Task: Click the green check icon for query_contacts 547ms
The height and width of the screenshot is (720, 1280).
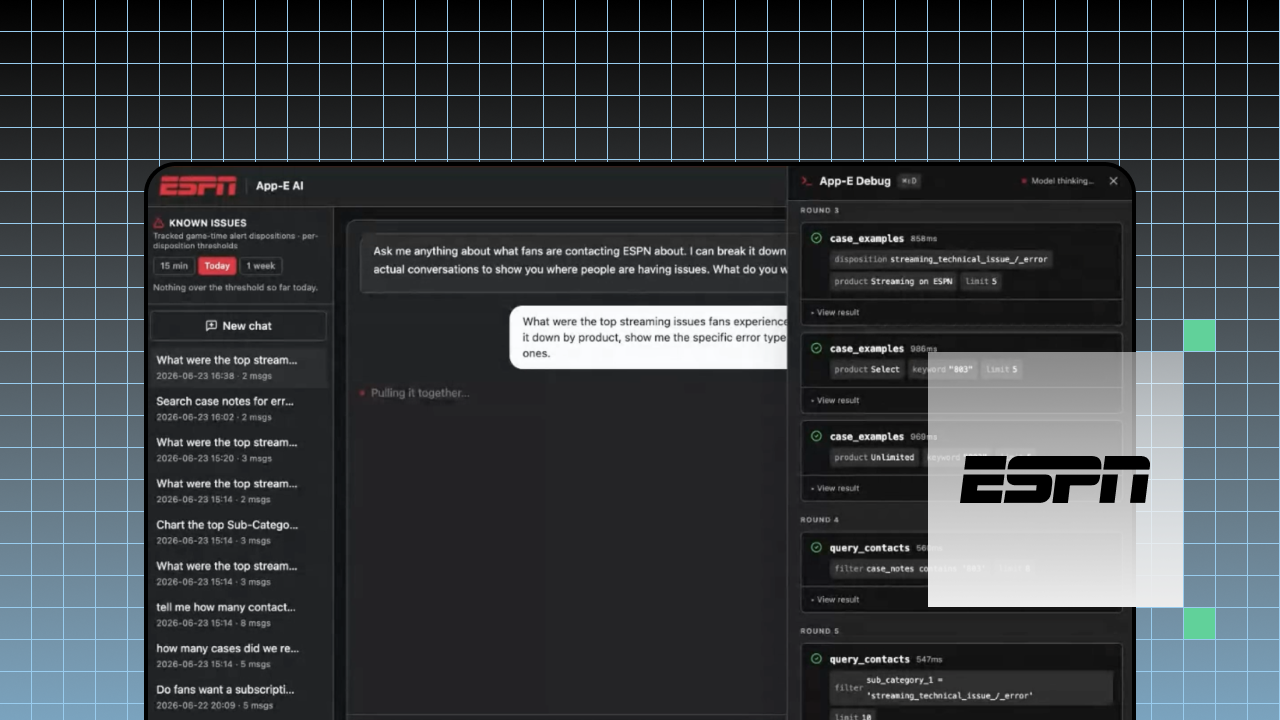Action: pyautogui.click(x=816, y=659)
